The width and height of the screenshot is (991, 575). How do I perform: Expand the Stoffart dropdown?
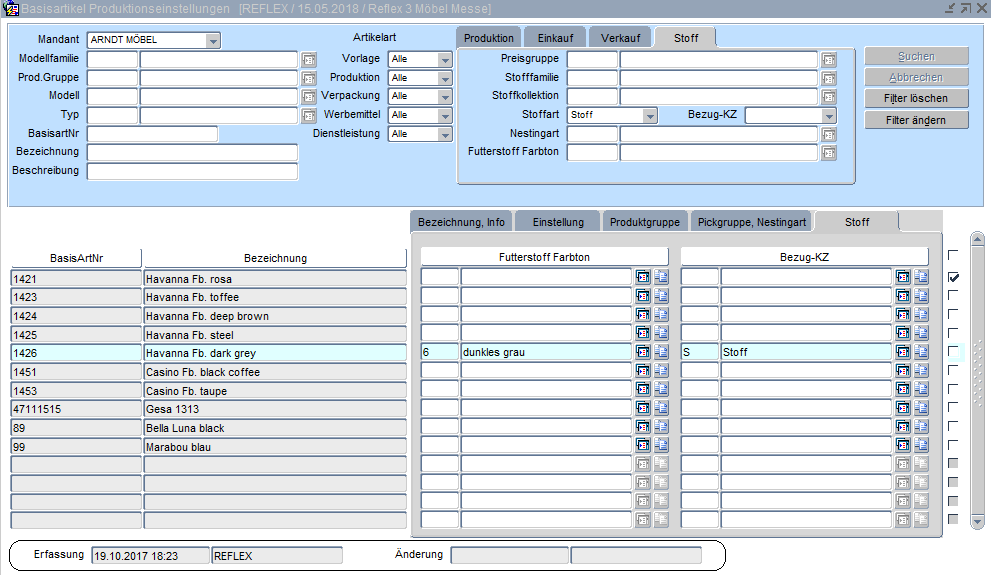click(650, 116)
